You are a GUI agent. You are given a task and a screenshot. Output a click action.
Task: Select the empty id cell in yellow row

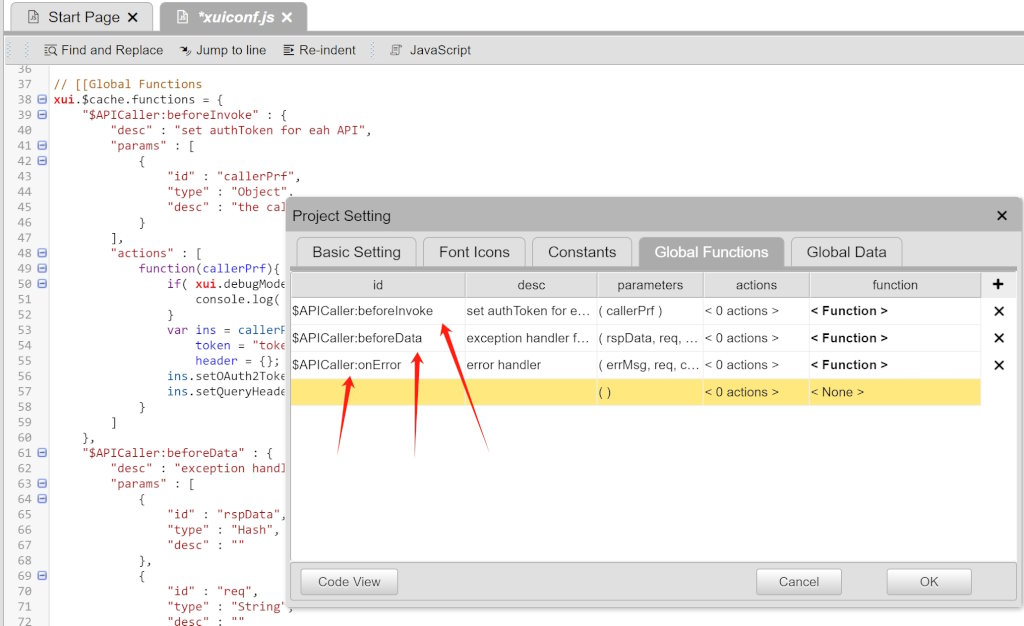tap(377, 392)
